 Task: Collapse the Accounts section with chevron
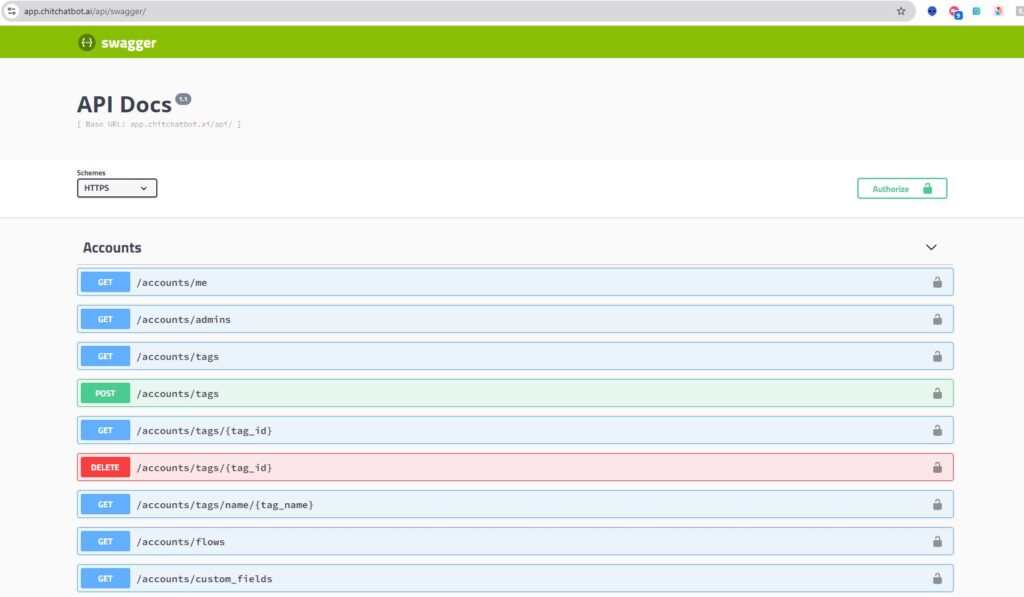point(931,247)
